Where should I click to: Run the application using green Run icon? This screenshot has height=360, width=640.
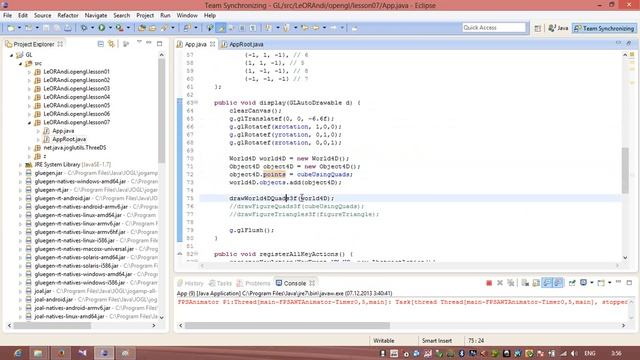[x=102, y=28]
